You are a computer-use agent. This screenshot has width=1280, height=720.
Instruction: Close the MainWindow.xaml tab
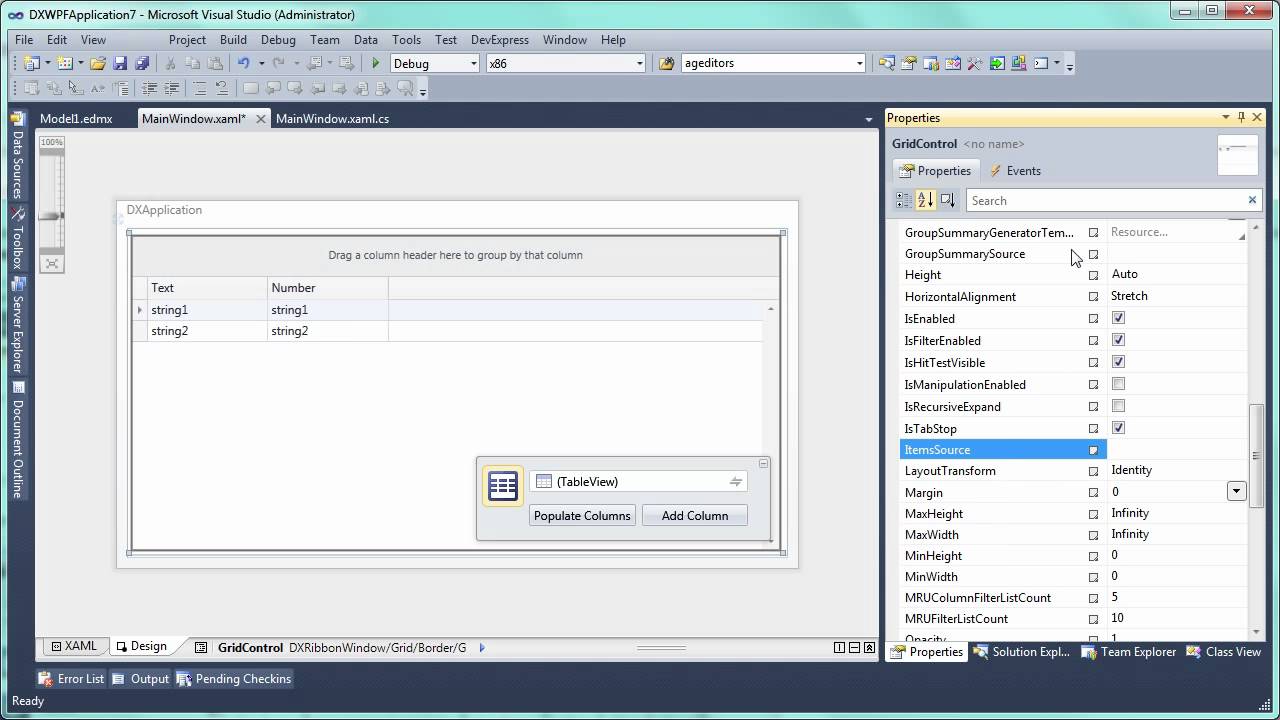click(x=261, y=119)
